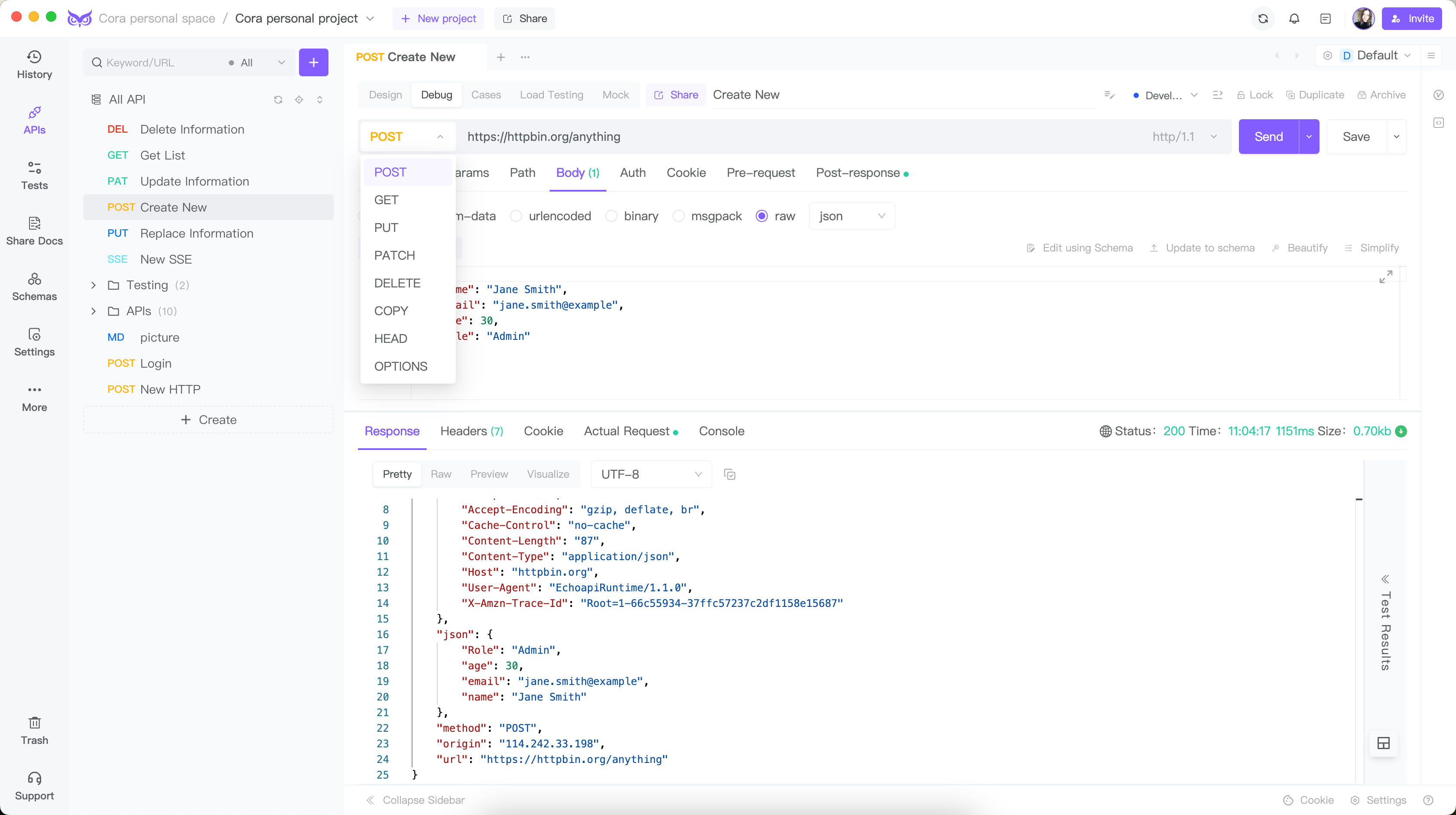This screenshot has height=815, width=1456.
Task: Choose PATCH from the method list
Action: 407,255
